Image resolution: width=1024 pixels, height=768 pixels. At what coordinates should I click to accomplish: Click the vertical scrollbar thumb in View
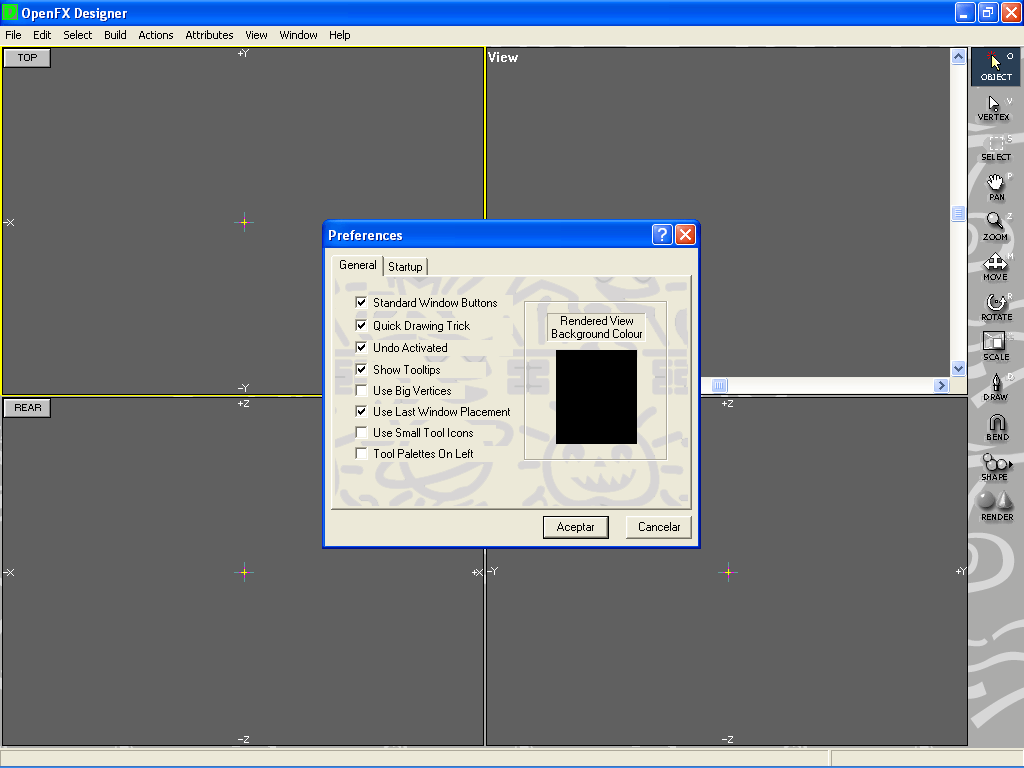(958, 214)
